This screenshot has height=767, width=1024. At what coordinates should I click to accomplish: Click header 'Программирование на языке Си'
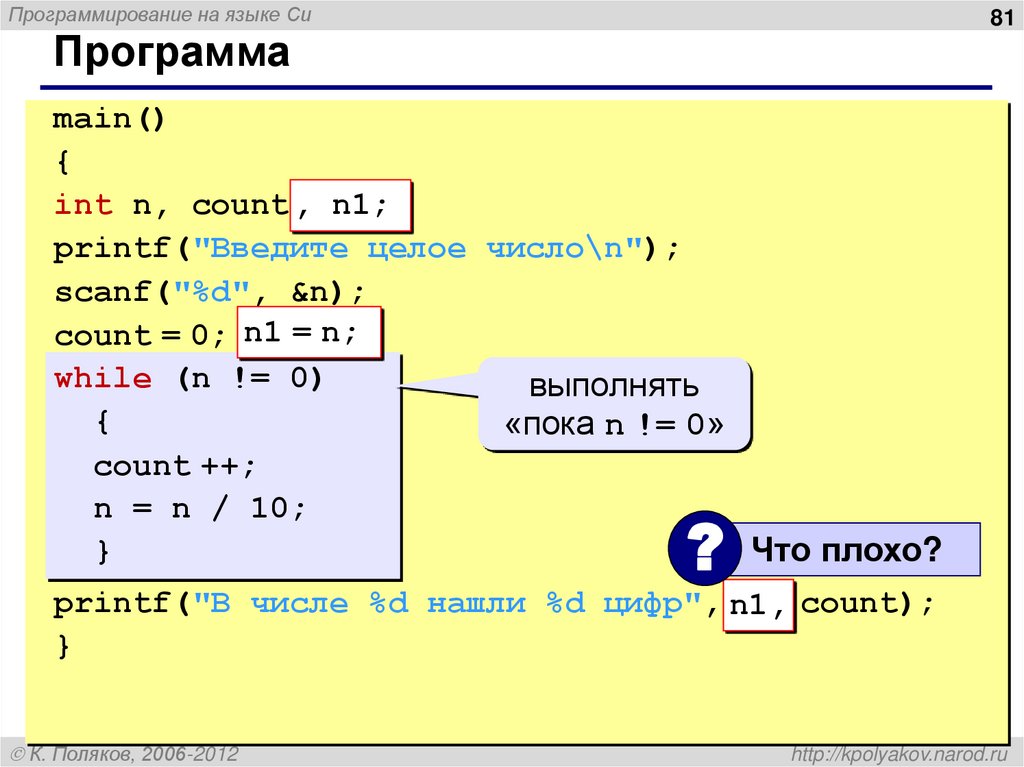[160, 15]
